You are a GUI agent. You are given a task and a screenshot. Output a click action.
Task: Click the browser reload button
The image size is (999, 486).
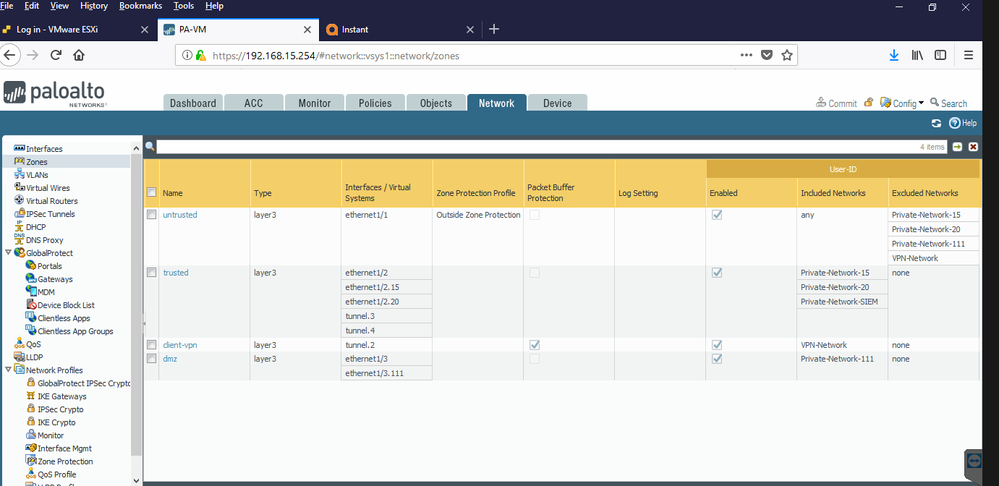(55, 55)
